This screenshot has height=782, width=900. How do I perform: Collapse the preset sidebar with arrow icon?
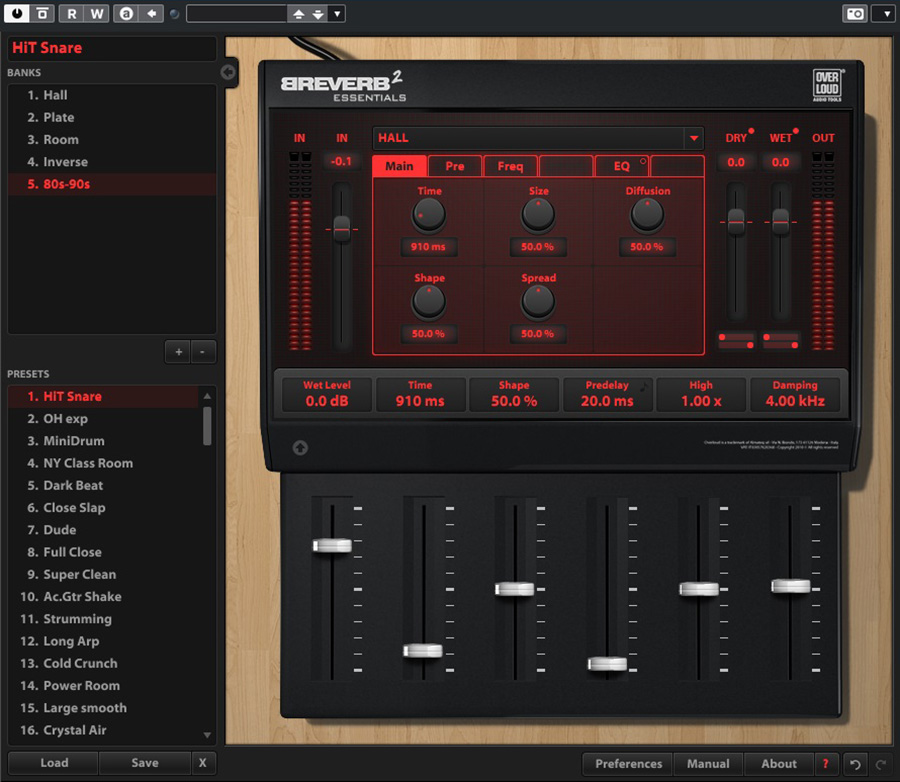pos(228,72)
